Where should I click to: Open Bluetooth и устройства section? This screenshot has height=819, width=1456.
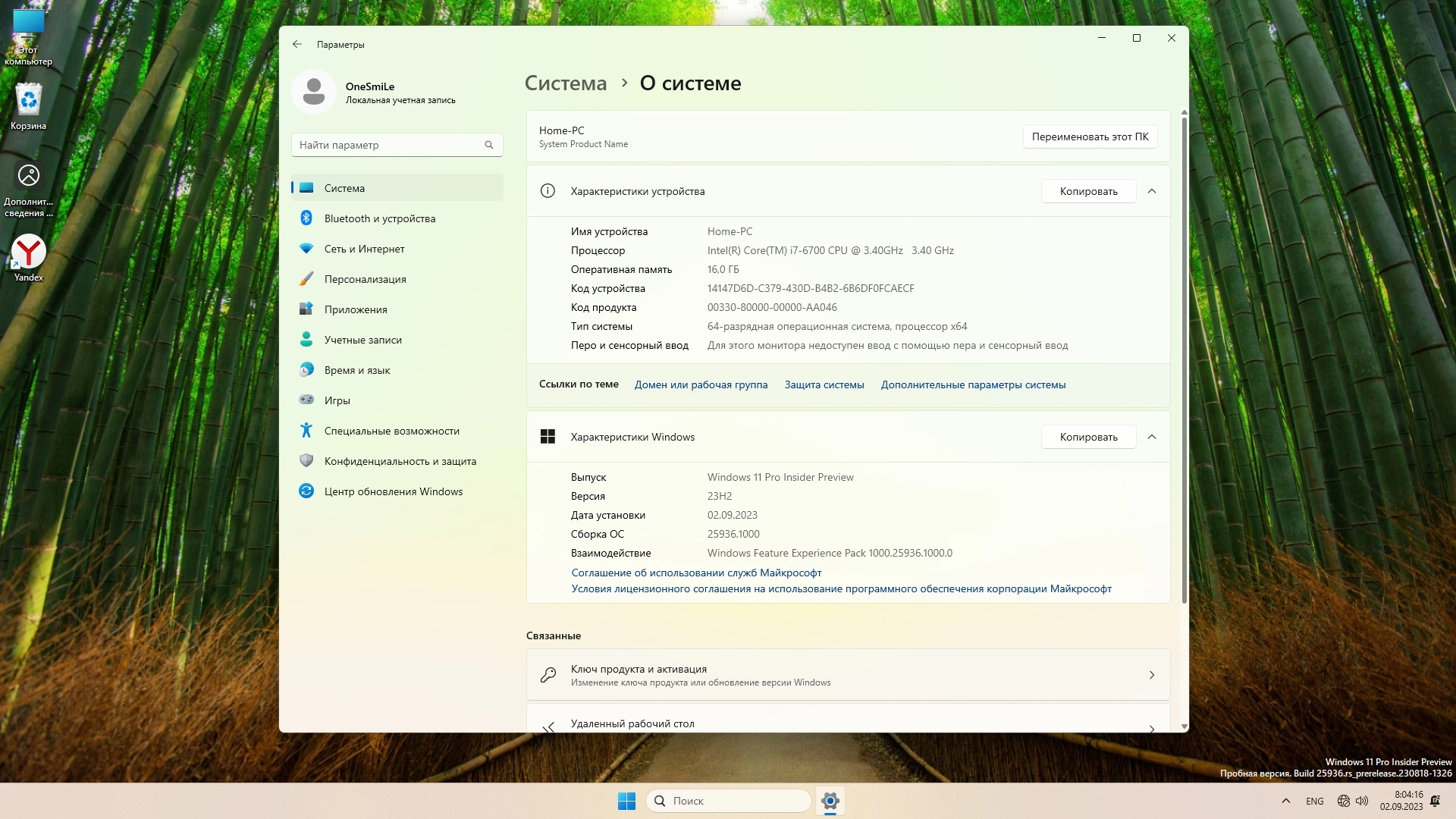(x=380, y=218)
